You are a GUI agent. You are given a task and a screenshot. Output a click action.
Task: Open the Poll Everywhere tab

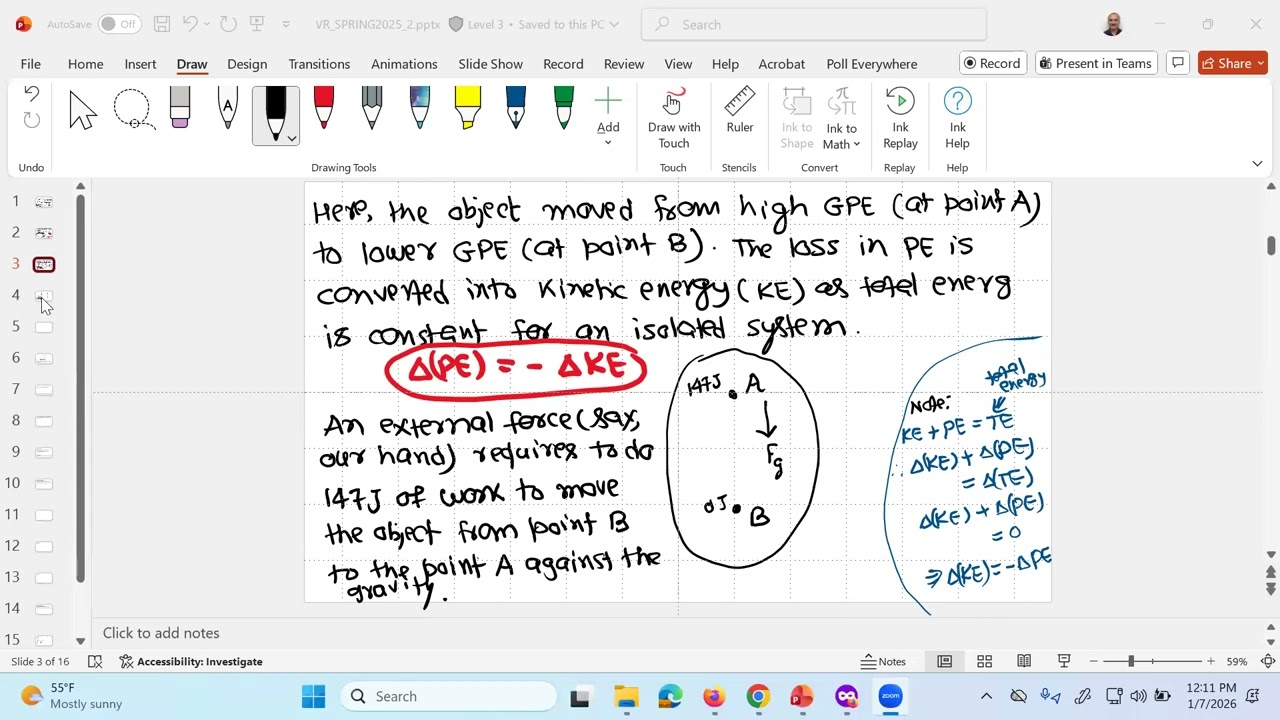click(871, 64)
